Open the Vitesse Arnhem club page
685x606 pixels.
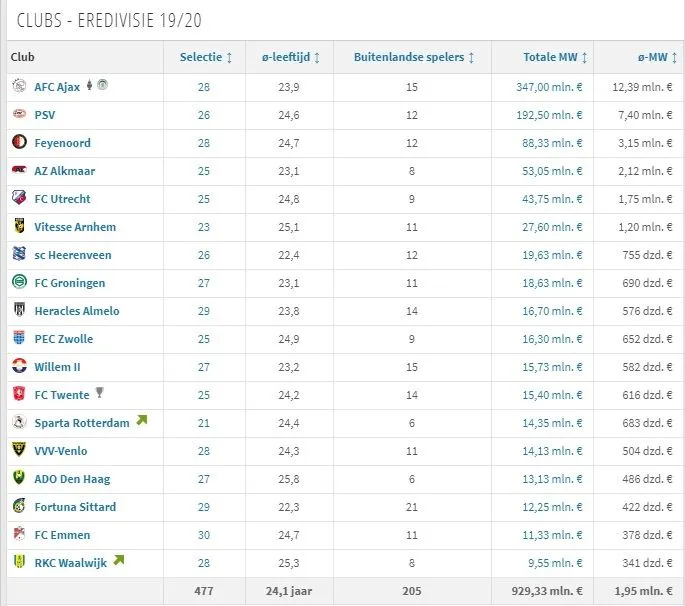tap(75, 227)
